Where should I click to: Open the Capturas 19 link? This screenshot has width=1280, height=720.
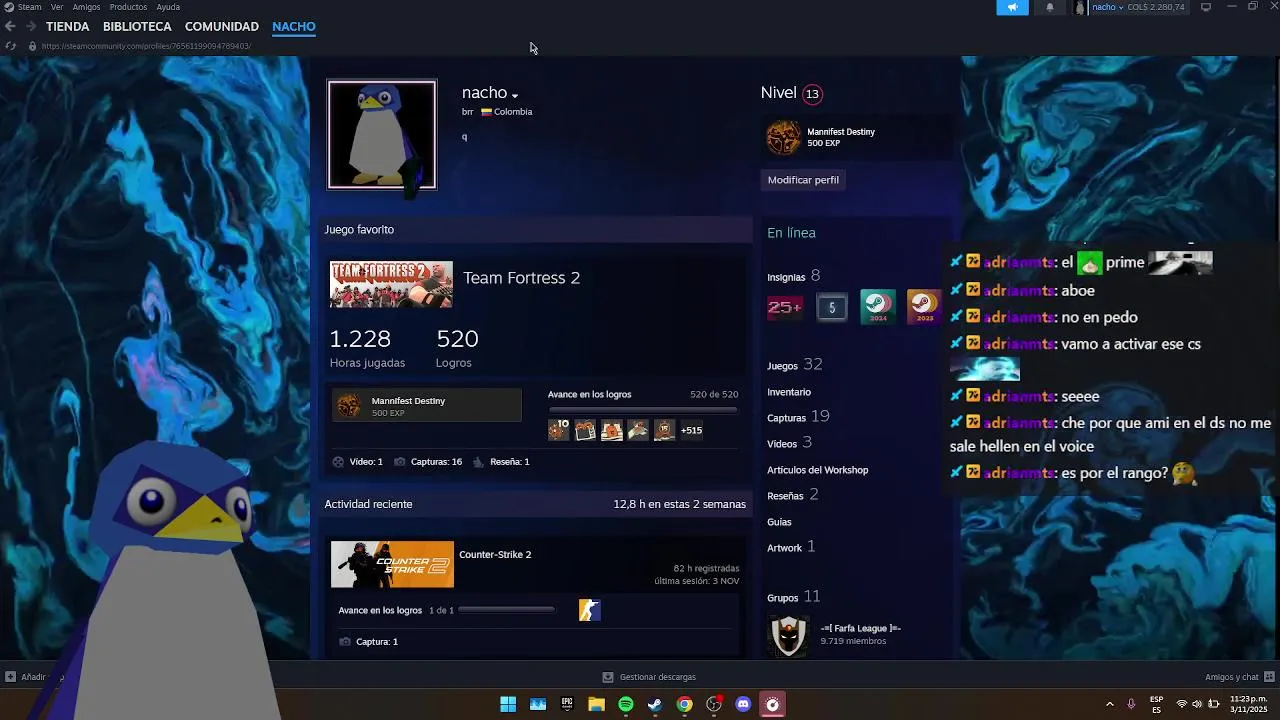coord(798,417)
